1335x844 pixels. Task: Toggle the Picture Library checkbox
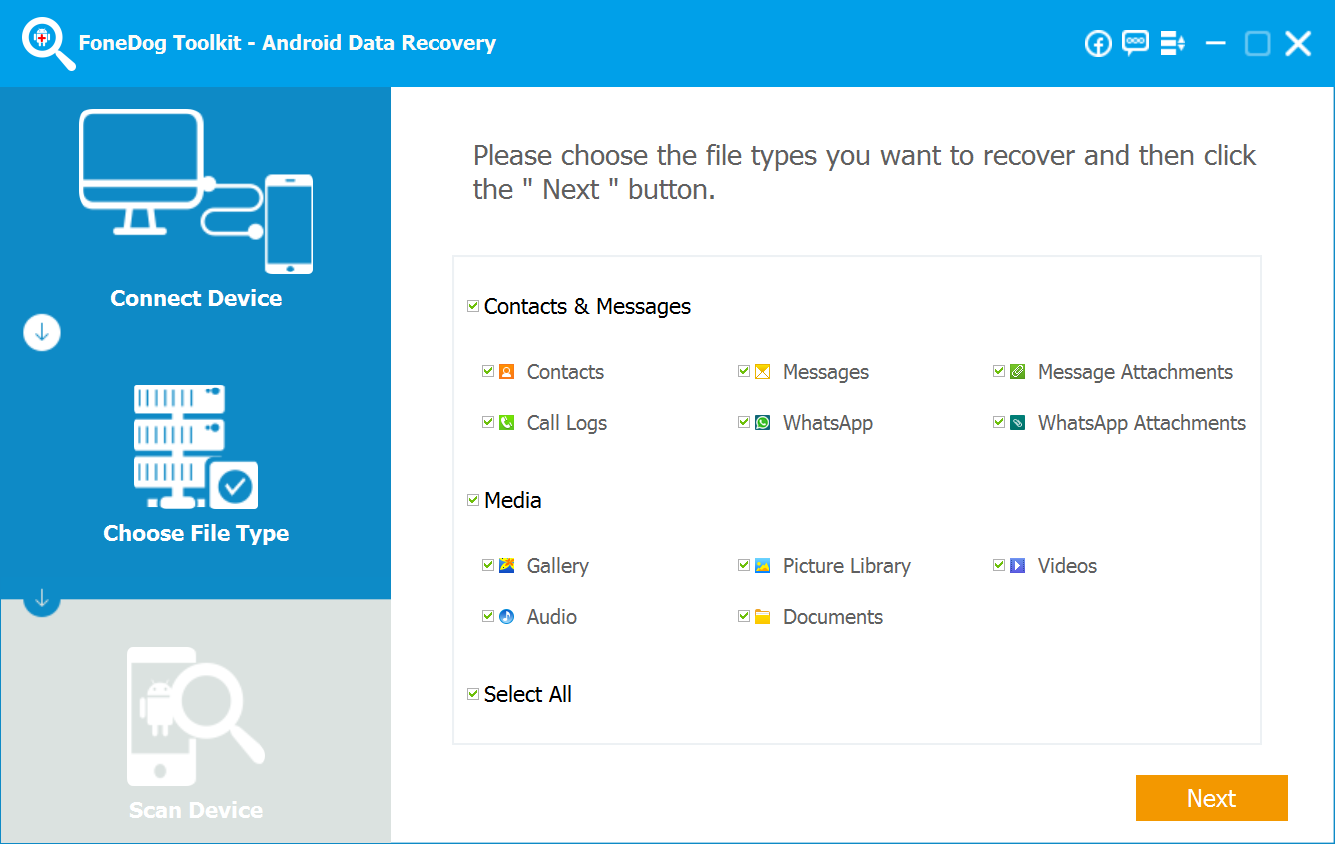pos(744,565)
